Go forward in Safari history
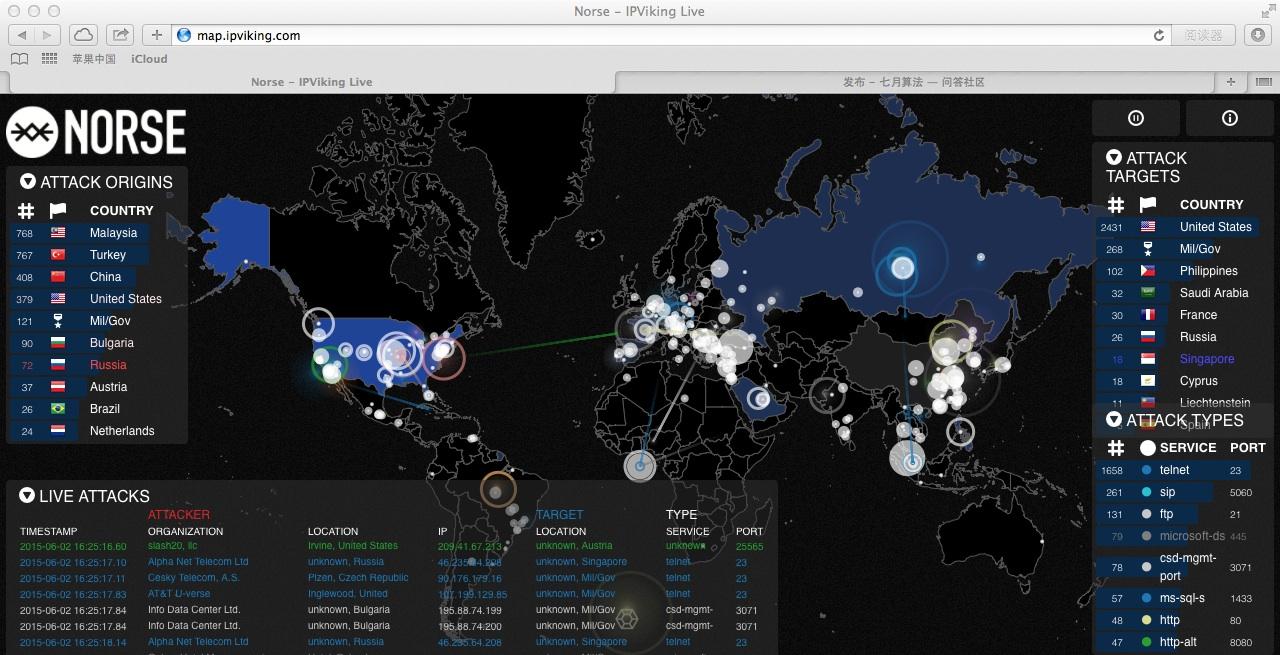Viewport: 1280px width, 655px height. [x=48, y=35]
